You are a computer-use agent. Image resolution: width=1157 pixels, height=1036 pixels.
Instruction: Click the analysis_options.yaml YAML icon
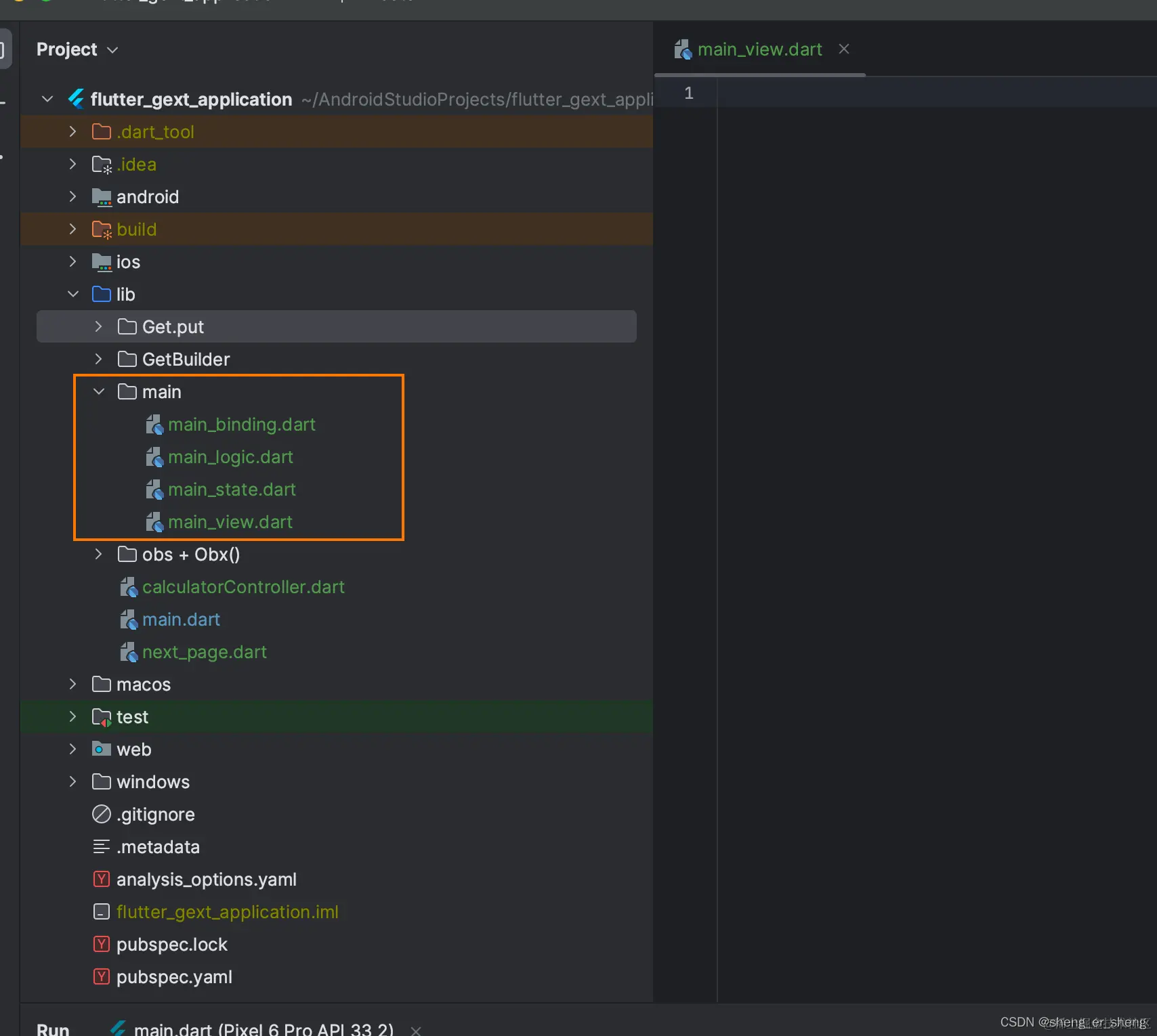(102, 879)
